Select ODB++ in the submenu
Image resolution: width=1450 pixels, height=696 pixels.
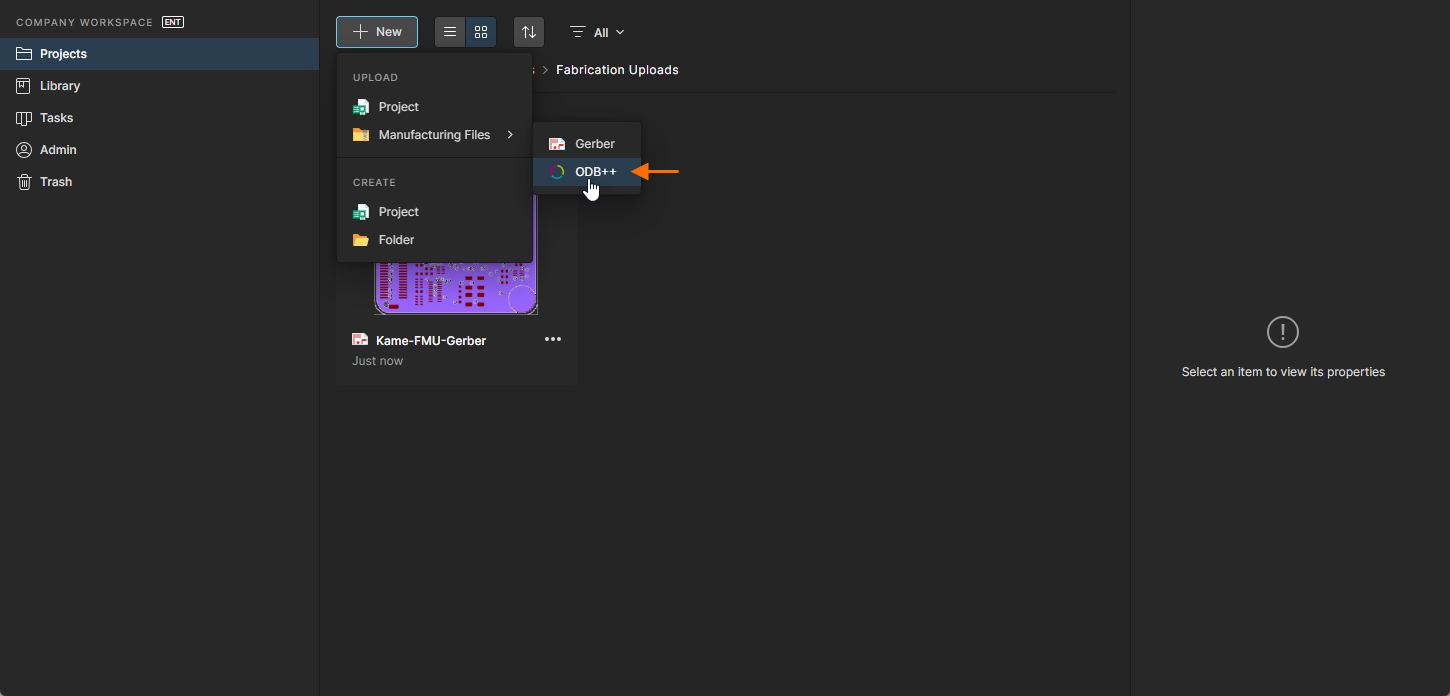coord(587,172)
